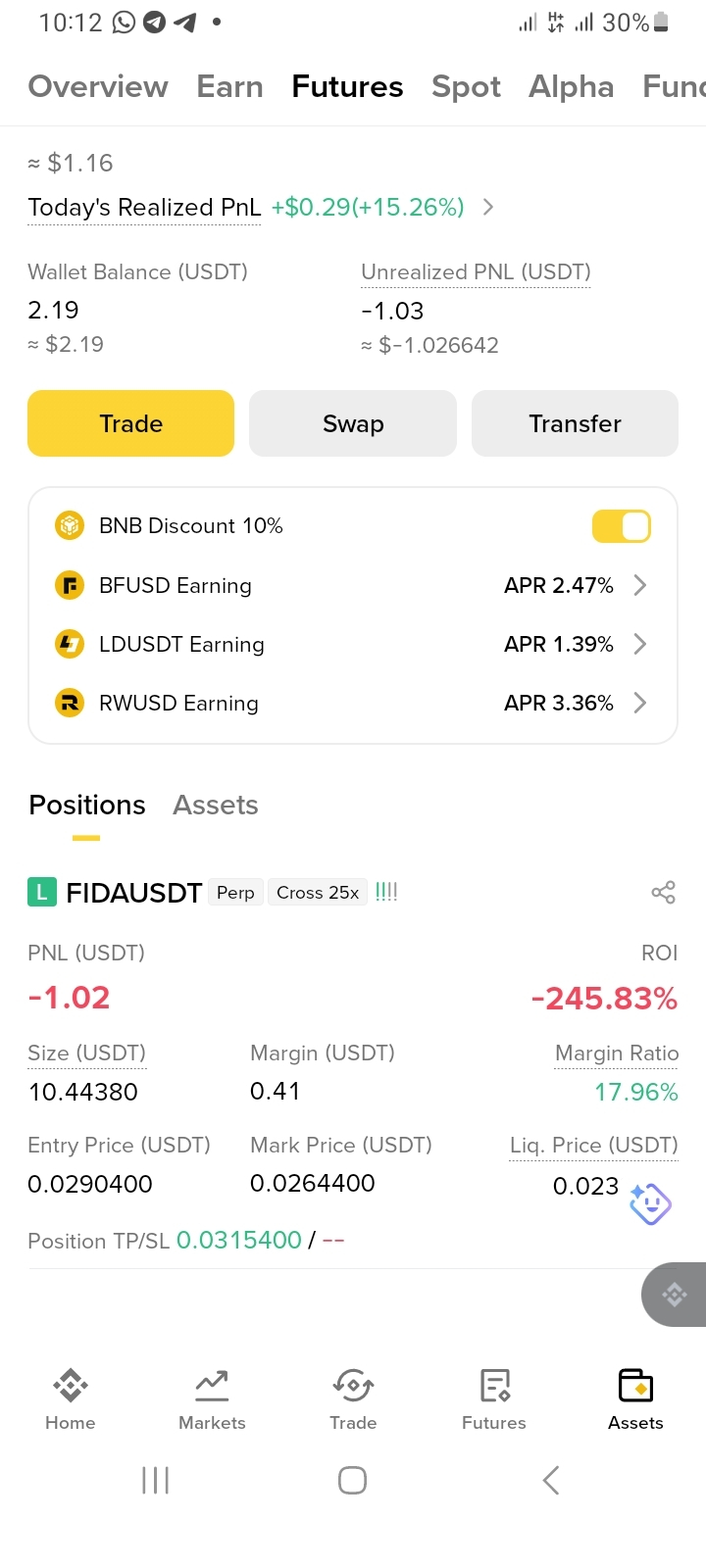This screenshot has width=706, height=1568.
Task: Go to Home in bottom navigation
Action: (71, 1399)
